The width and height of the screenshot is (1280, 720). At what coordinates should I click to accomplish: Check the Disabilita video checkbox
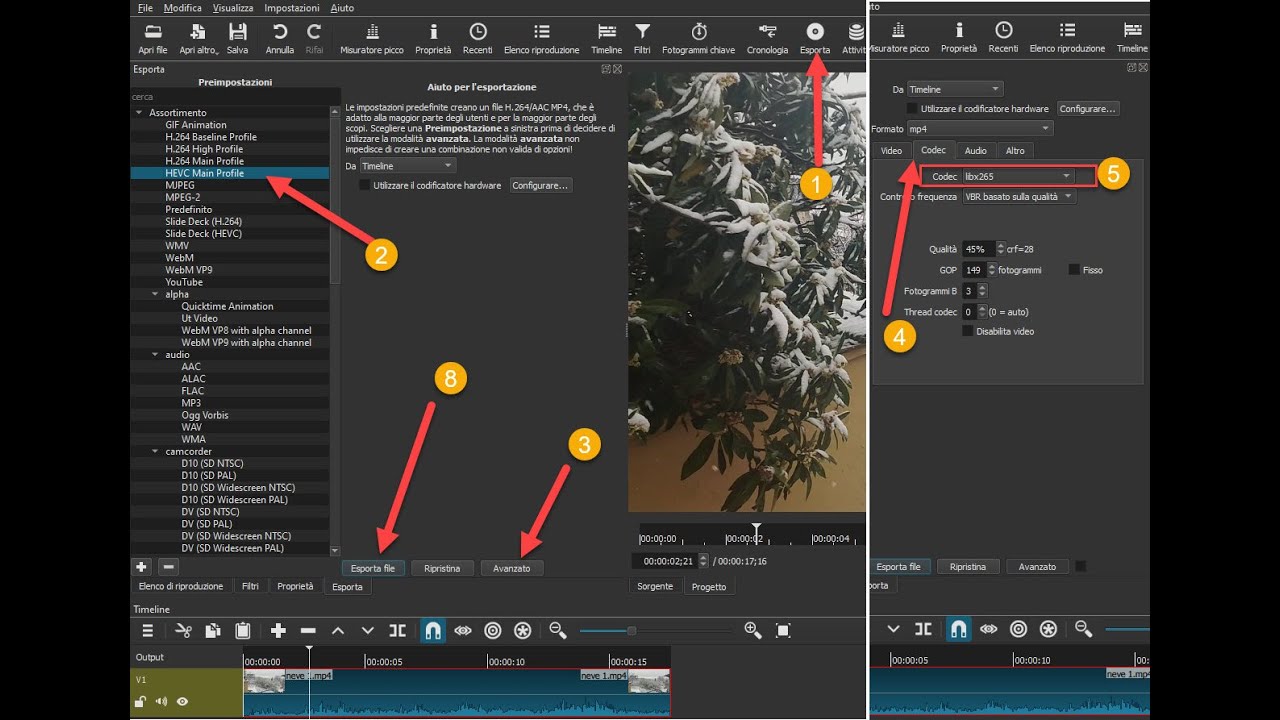[x=967, y=331]
